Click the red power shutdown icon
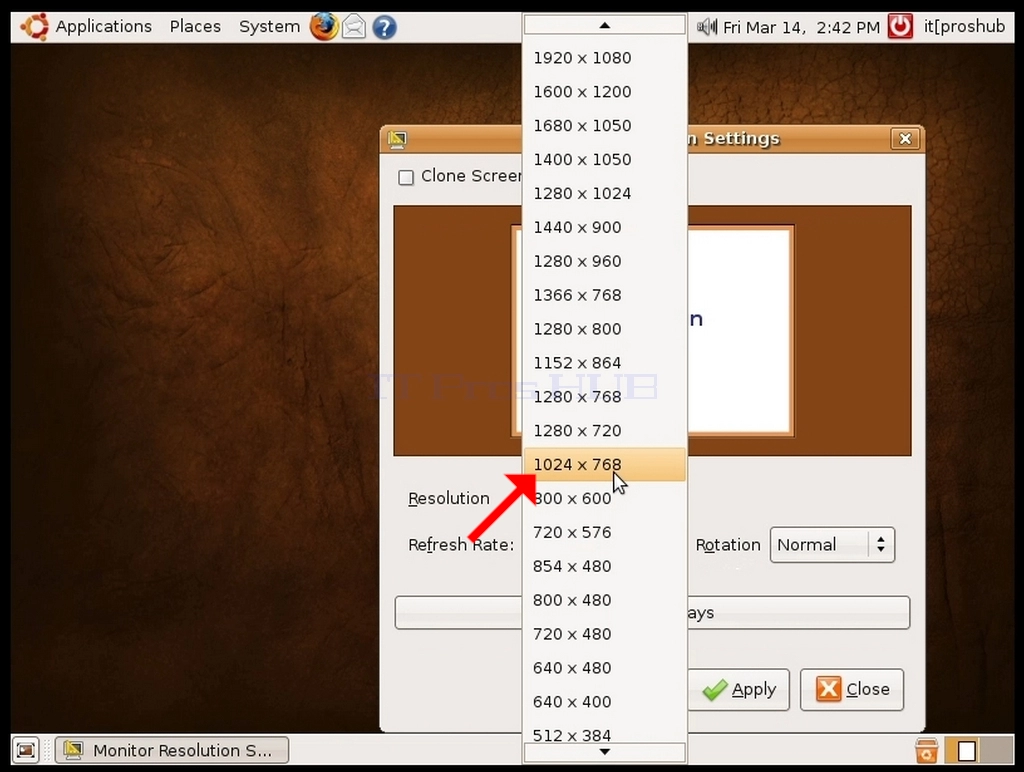1024x772 pixels. click(900, 26)
